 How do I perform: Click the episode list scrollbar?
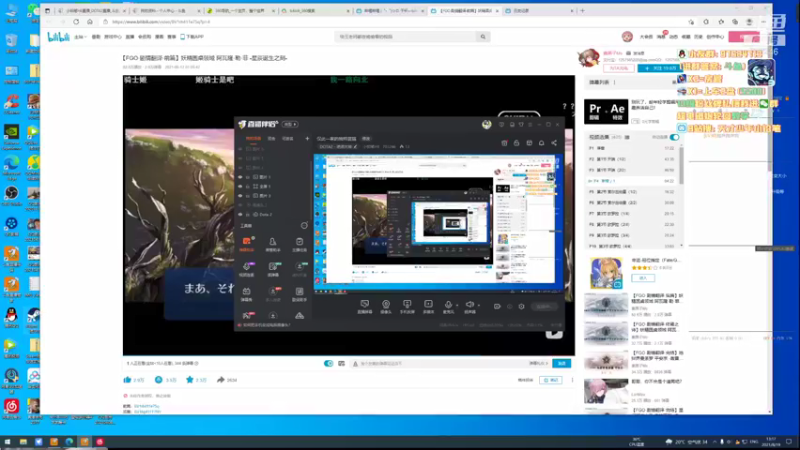681,166
